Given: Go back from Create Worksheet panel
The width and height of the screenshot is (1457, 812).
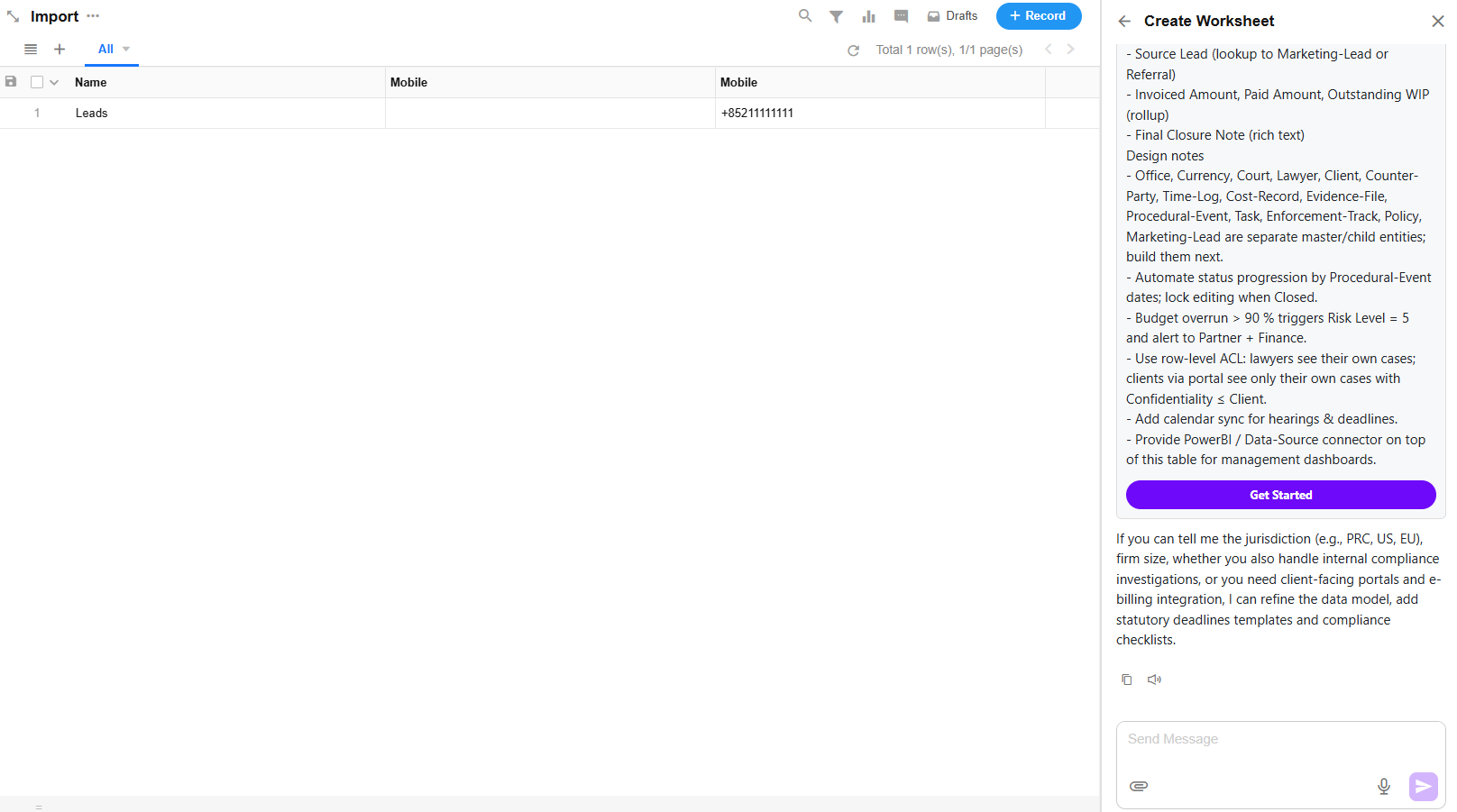Looking at the screenshot, I should coord(1124,22).
